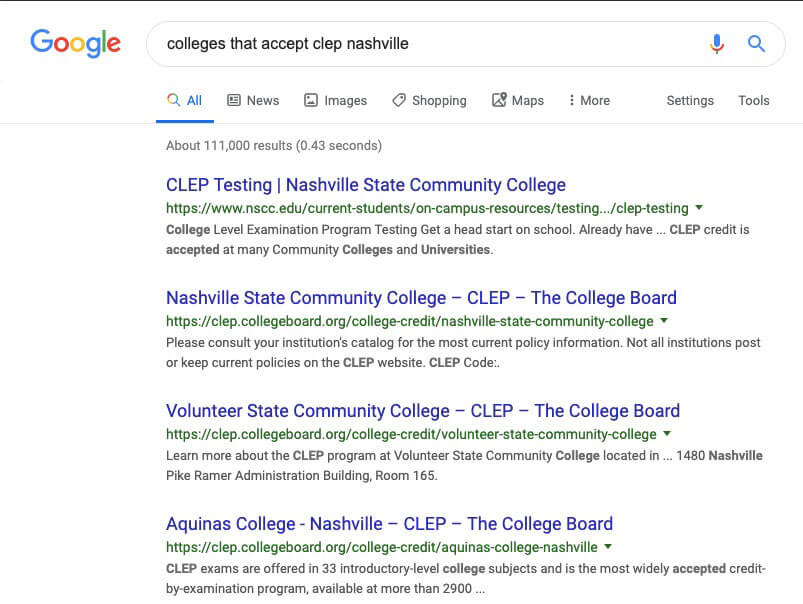The height and width of the screenshot is (604, 803).
Task: Click the Google logo
Action: pyautogui.click(x=75, y=44)
